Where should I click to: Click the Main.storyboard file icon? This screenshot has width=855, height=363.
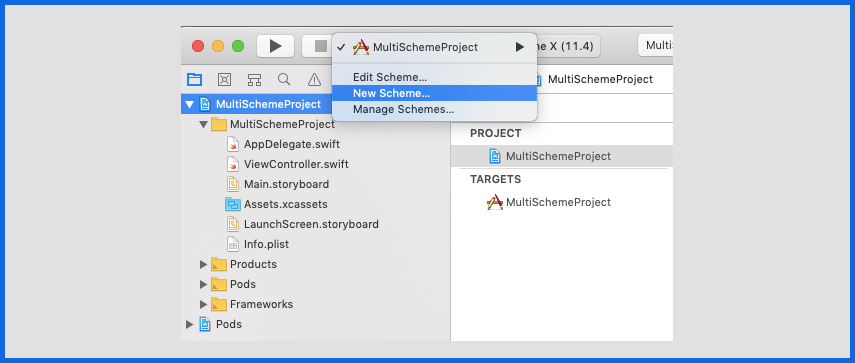(233, 184)
